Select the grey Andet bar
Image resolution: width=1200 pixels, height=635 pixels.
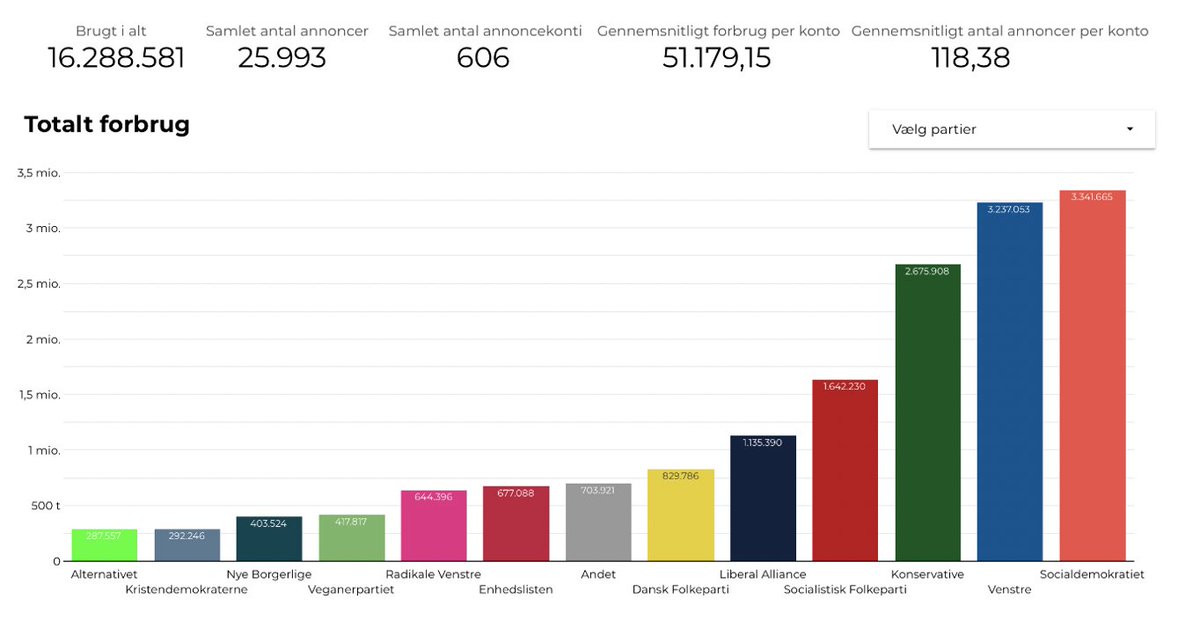click(x=598, y=522)
